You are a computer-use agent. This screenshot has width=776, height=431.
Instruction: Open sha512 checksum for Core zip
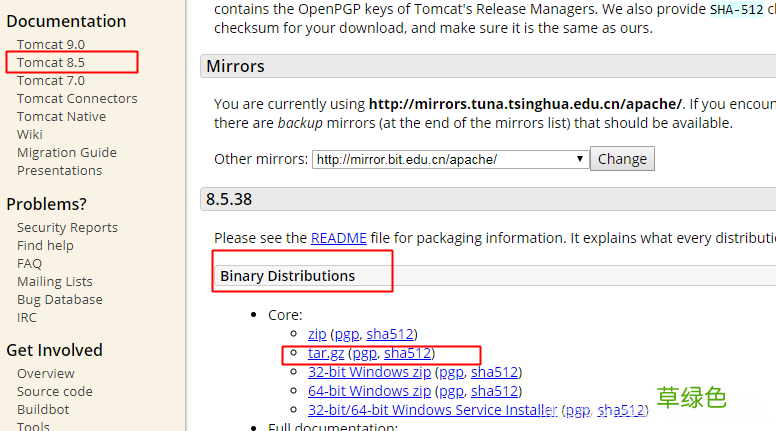pos(389,334)
